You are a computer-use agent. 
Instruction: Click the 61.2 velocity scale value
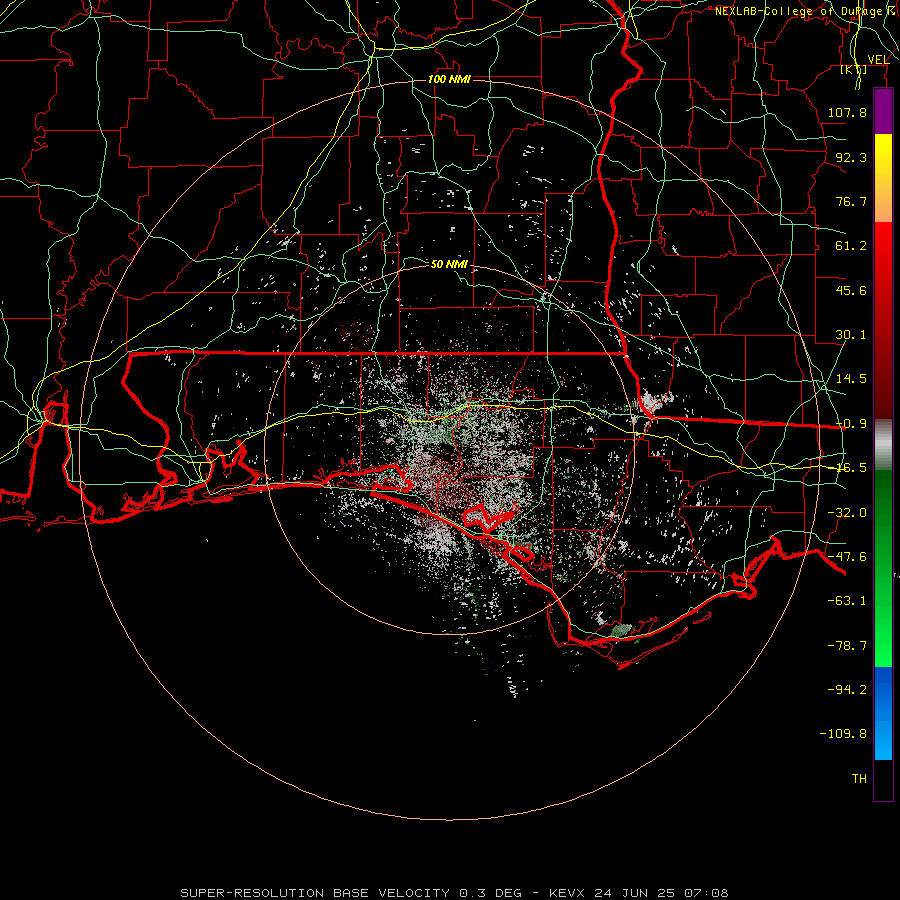click(851, 246)
